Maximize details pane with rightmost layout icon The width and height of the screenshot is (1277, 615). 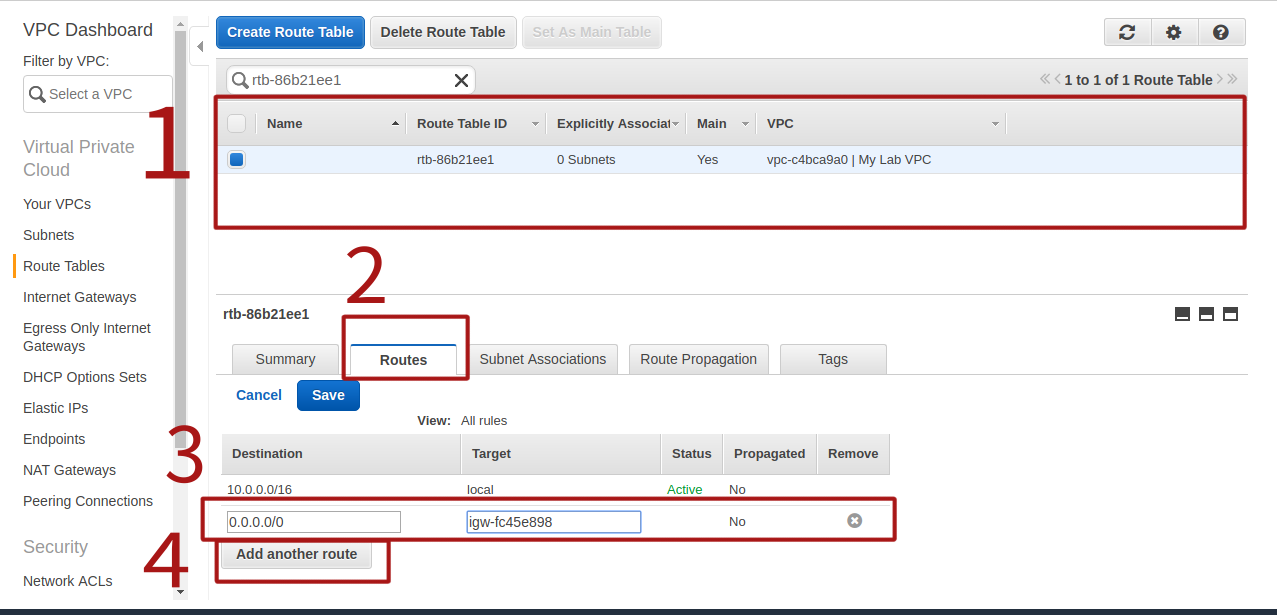click(1230, 314)
